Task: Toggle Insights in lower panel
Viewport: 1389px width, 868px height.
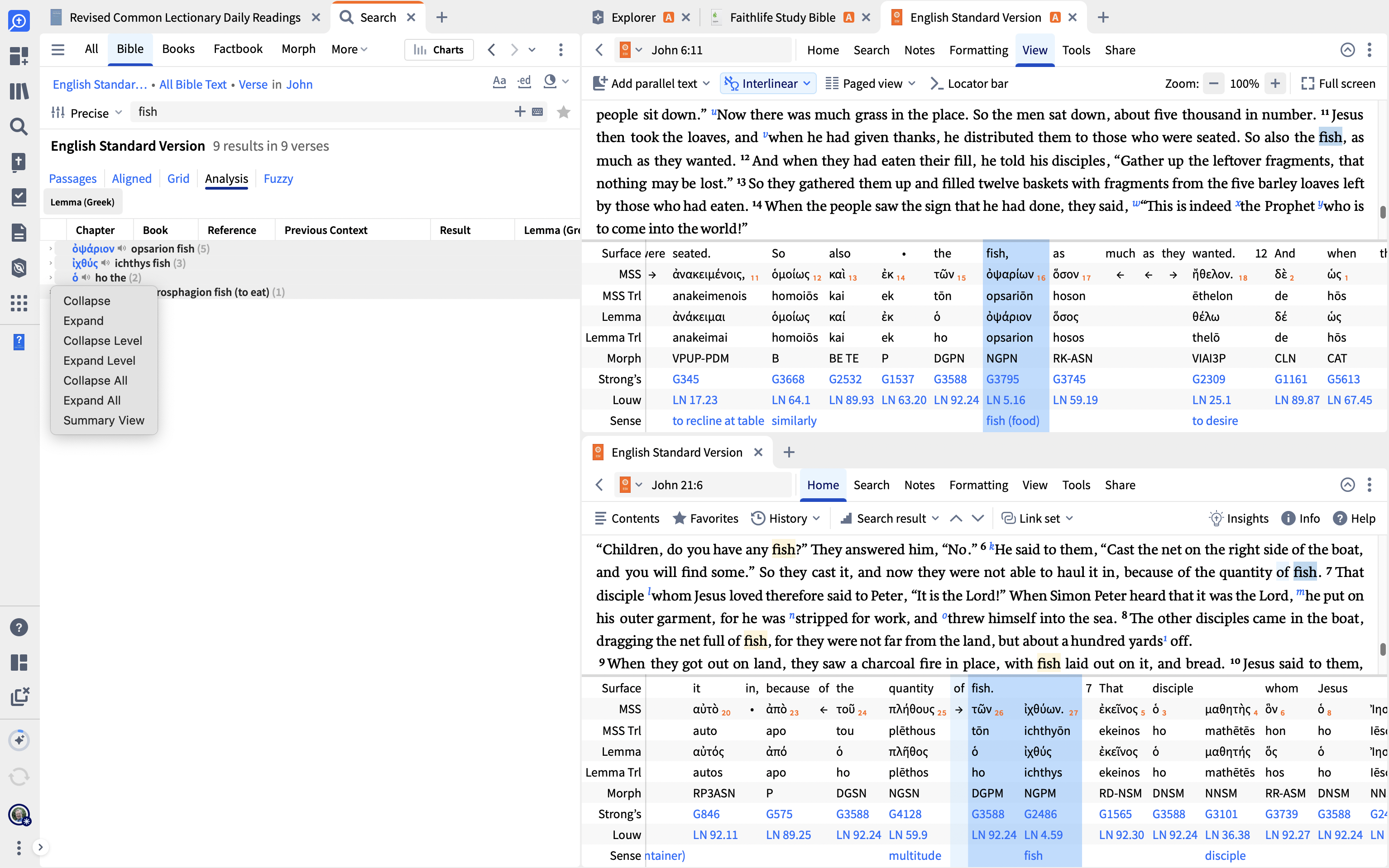Action: (x=1239, y=518)
